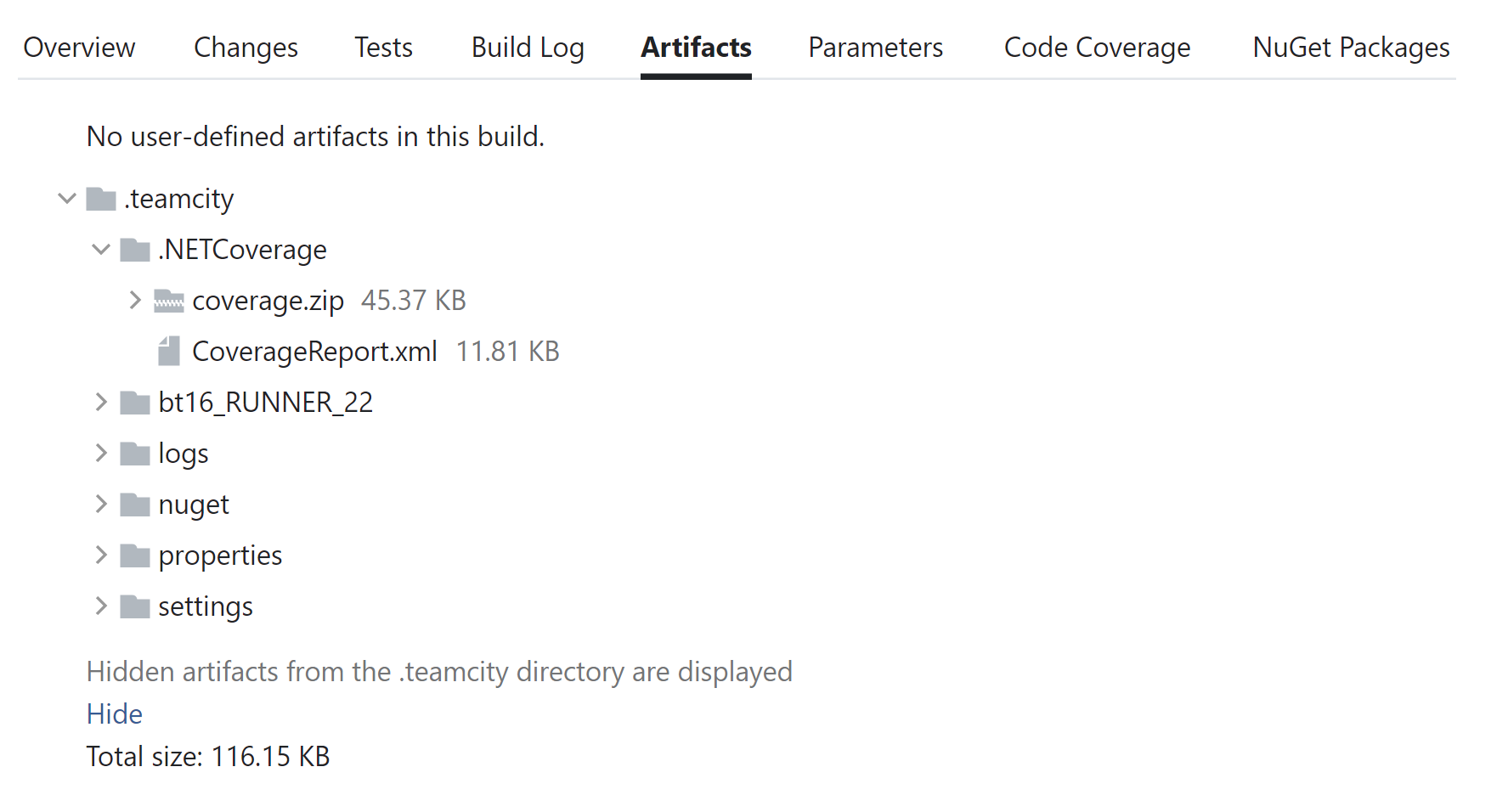Viewport: 1491px width, 812px height.
Task: Collapse the .teamcity directory tree
Action: tap(67, 198)
